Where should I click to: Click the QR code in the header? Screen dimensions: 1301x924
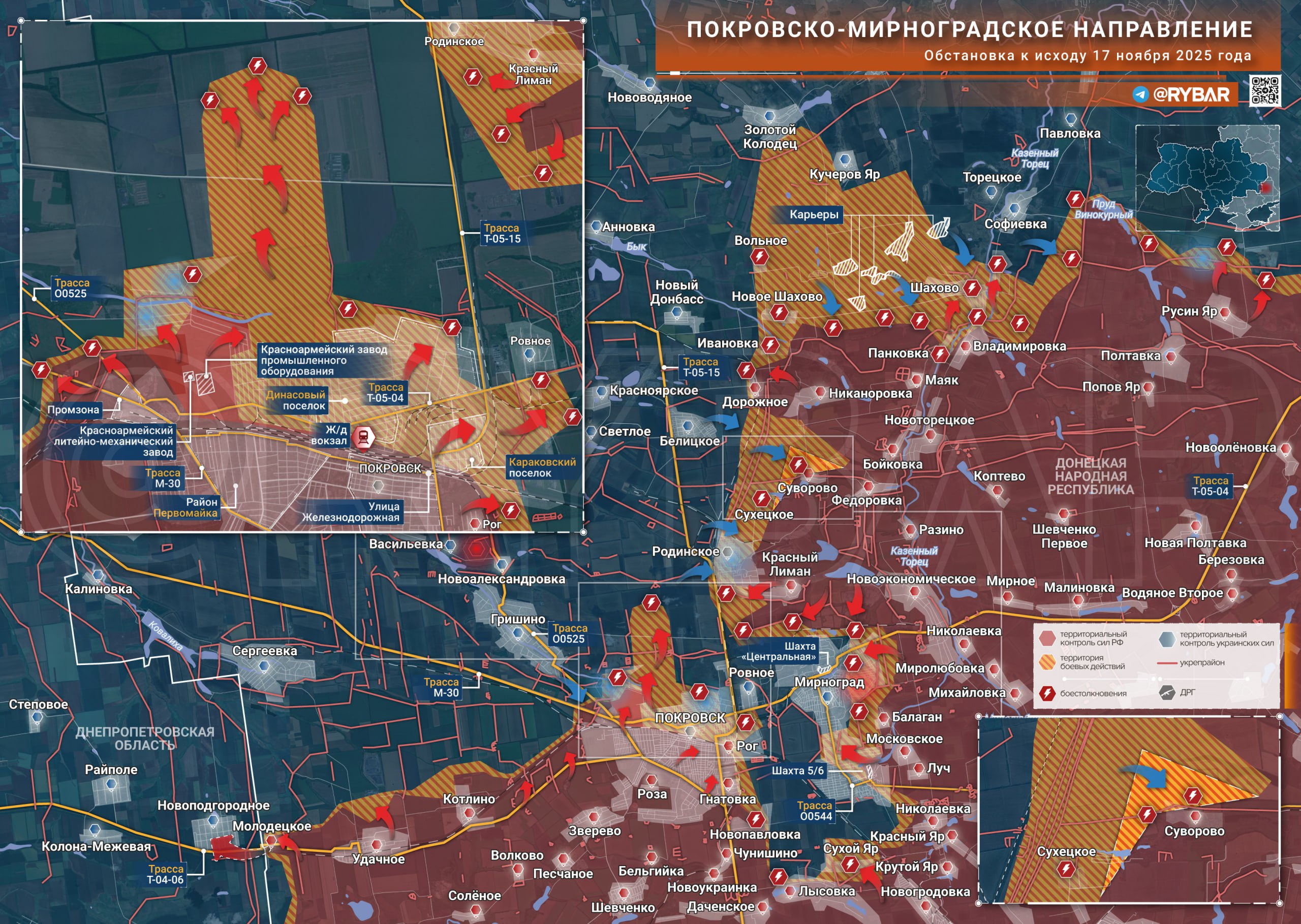(1264, 90)
